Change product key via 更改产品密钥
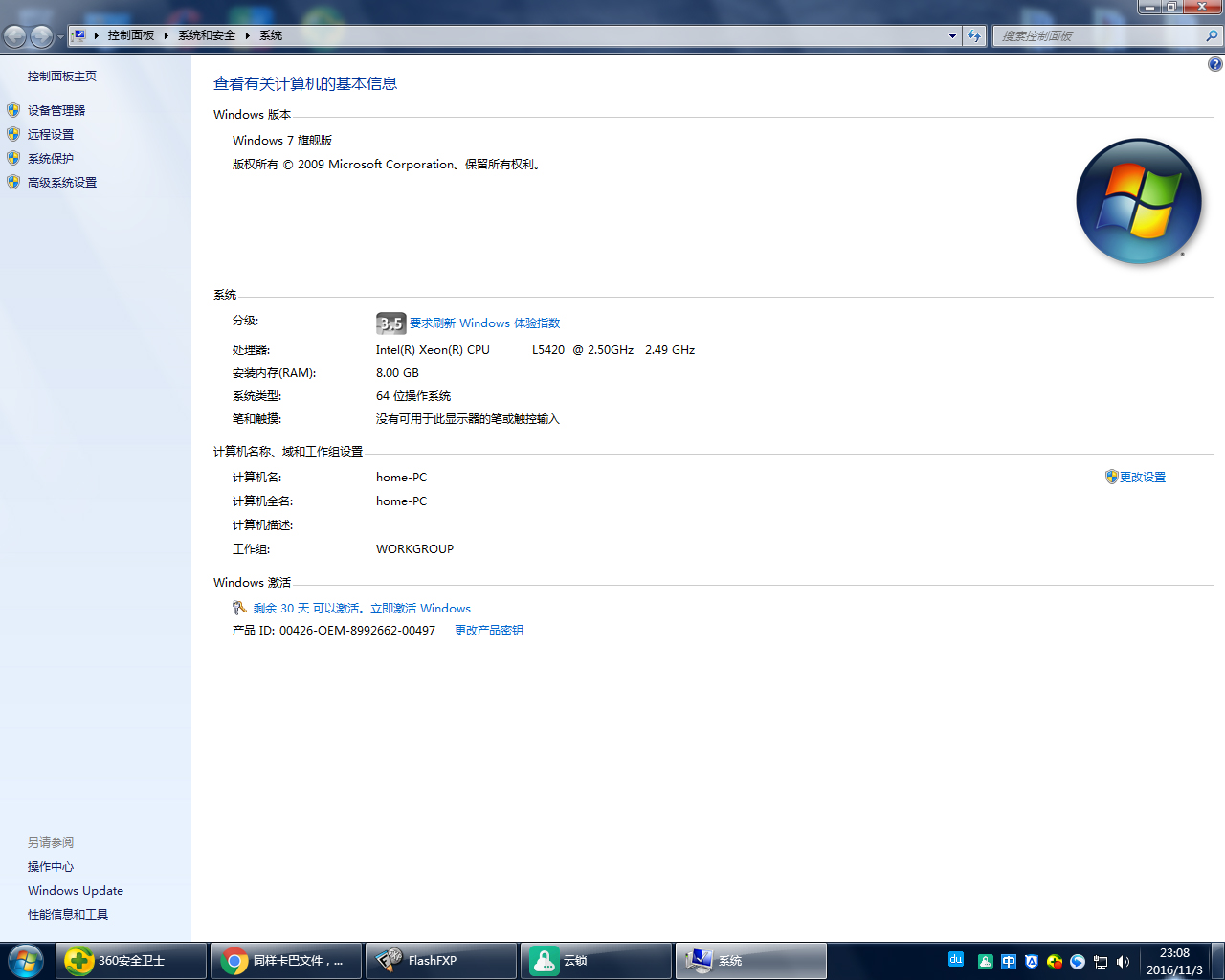 pos(489,631)
